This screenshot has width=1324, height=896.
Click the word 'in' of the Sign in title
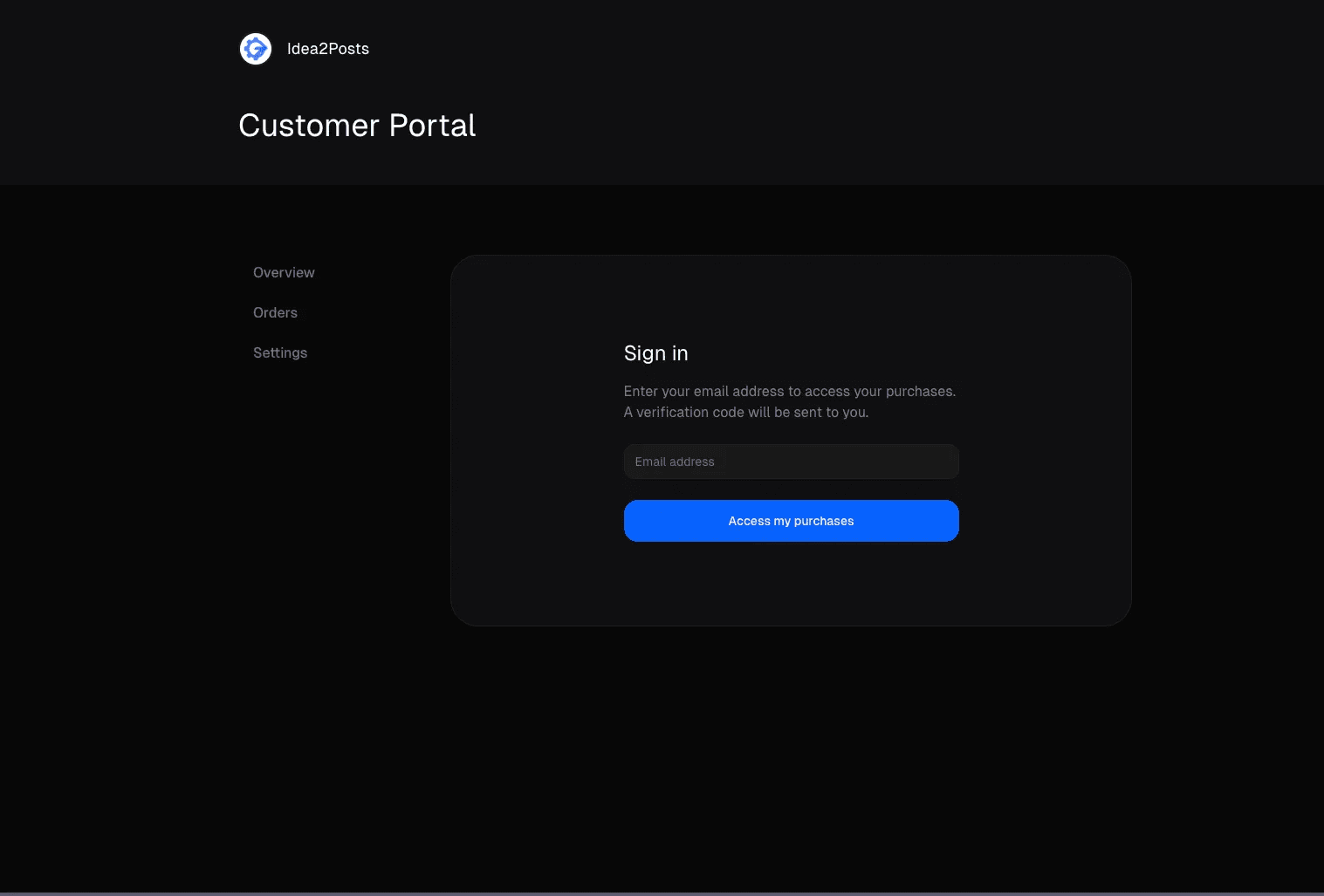click(680, 353)
